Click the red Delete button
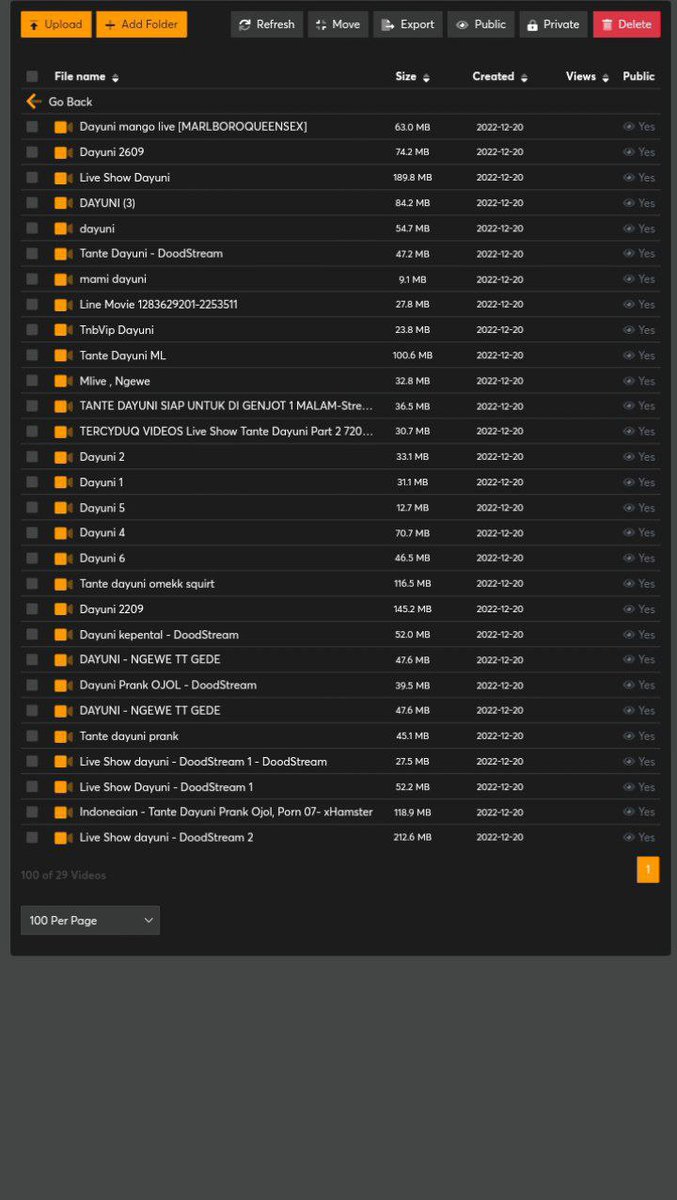677x1200 pixels. pos(627,24)
